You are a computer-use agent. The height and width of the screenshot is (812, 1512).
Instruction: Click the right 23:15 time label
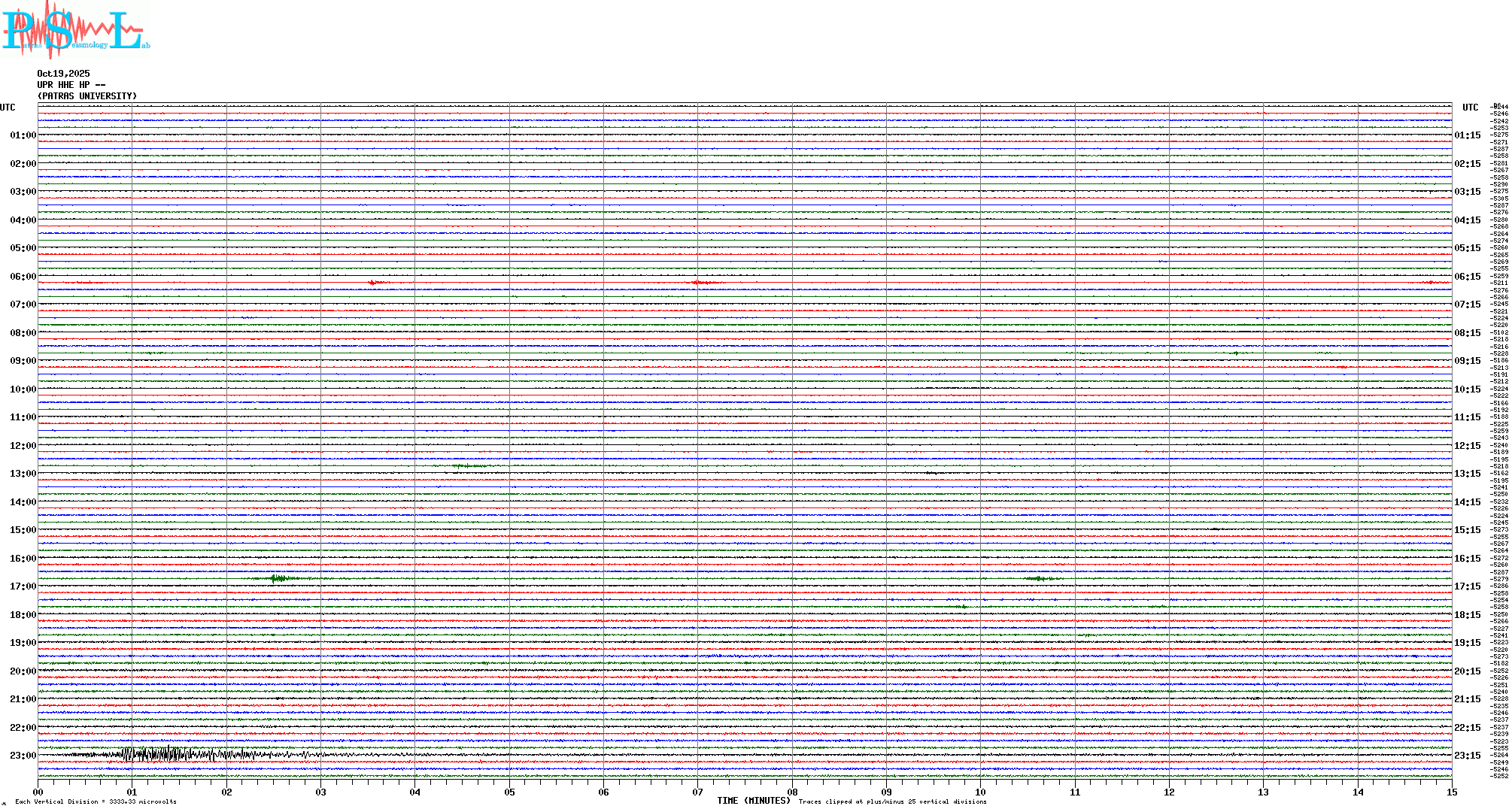(x=1467, y=756)
